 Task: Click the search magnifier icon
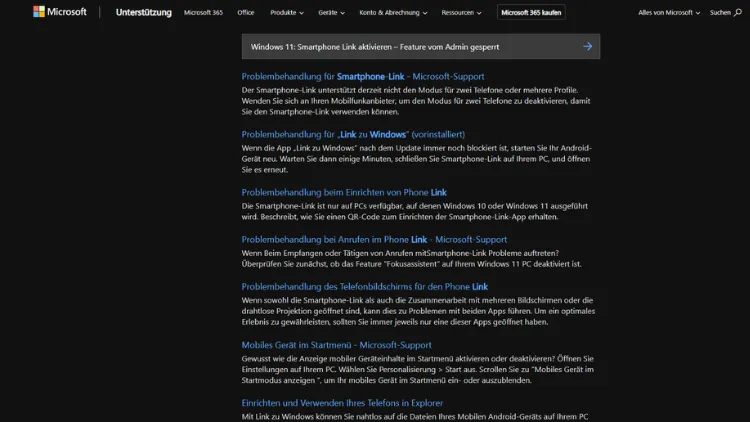click(x=738, y=12)
